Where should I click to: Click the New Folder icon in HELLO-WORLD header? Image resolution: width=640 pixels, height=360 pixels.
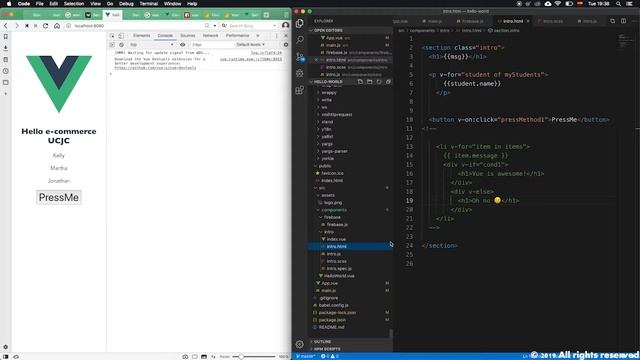pos(369,82)
